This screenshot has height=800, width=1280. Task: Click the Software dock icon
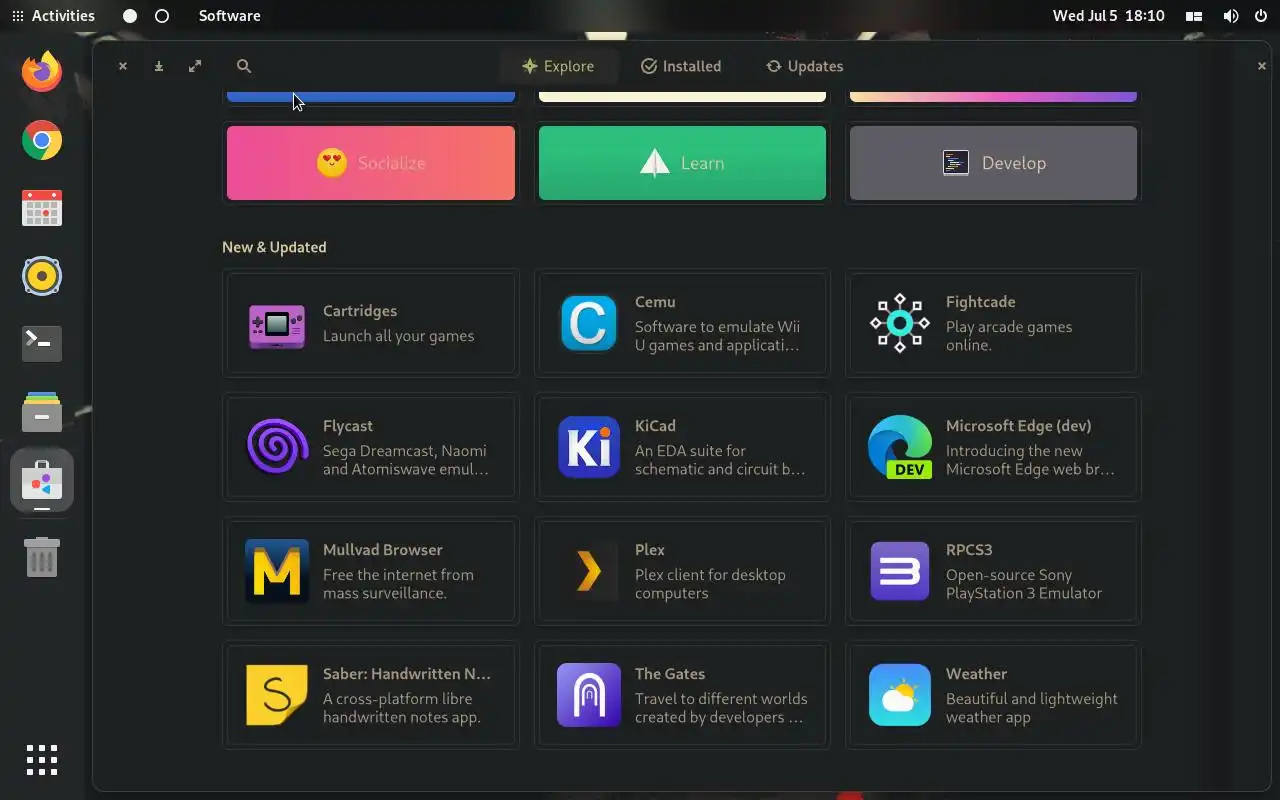tap(42, 480)
